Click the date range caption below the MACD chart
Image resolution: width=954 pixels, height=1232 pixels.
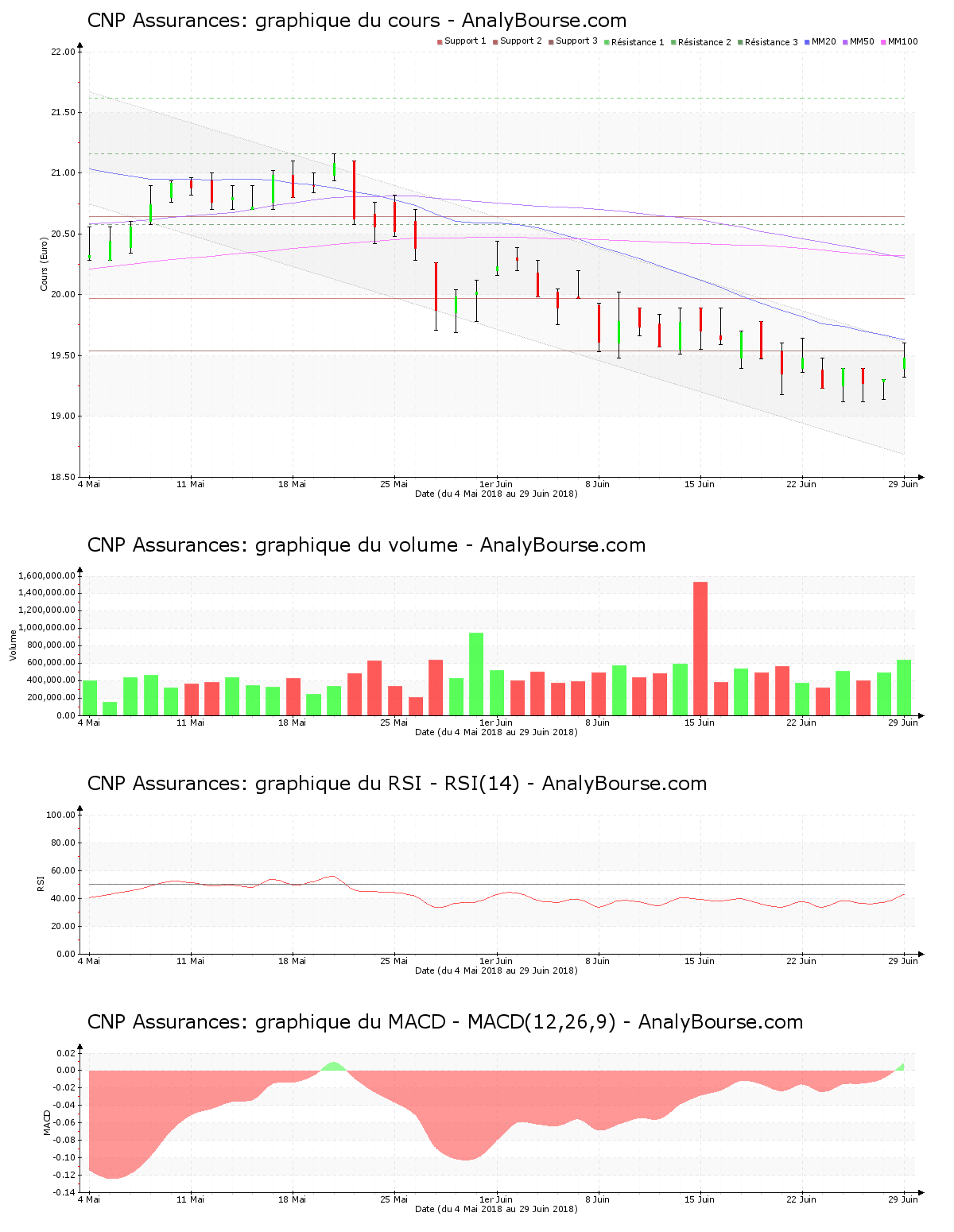(496, 1209)
